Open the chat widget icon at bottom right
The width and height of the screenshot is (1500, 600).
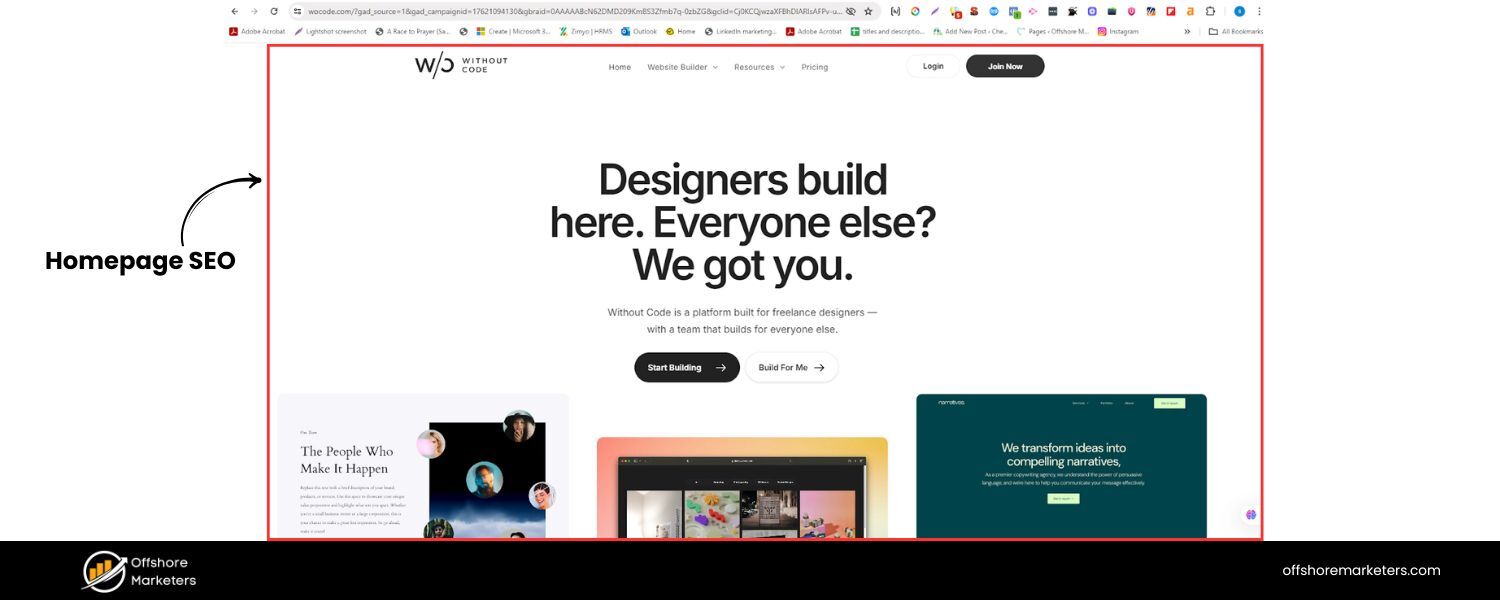[x=1250, y=514]
